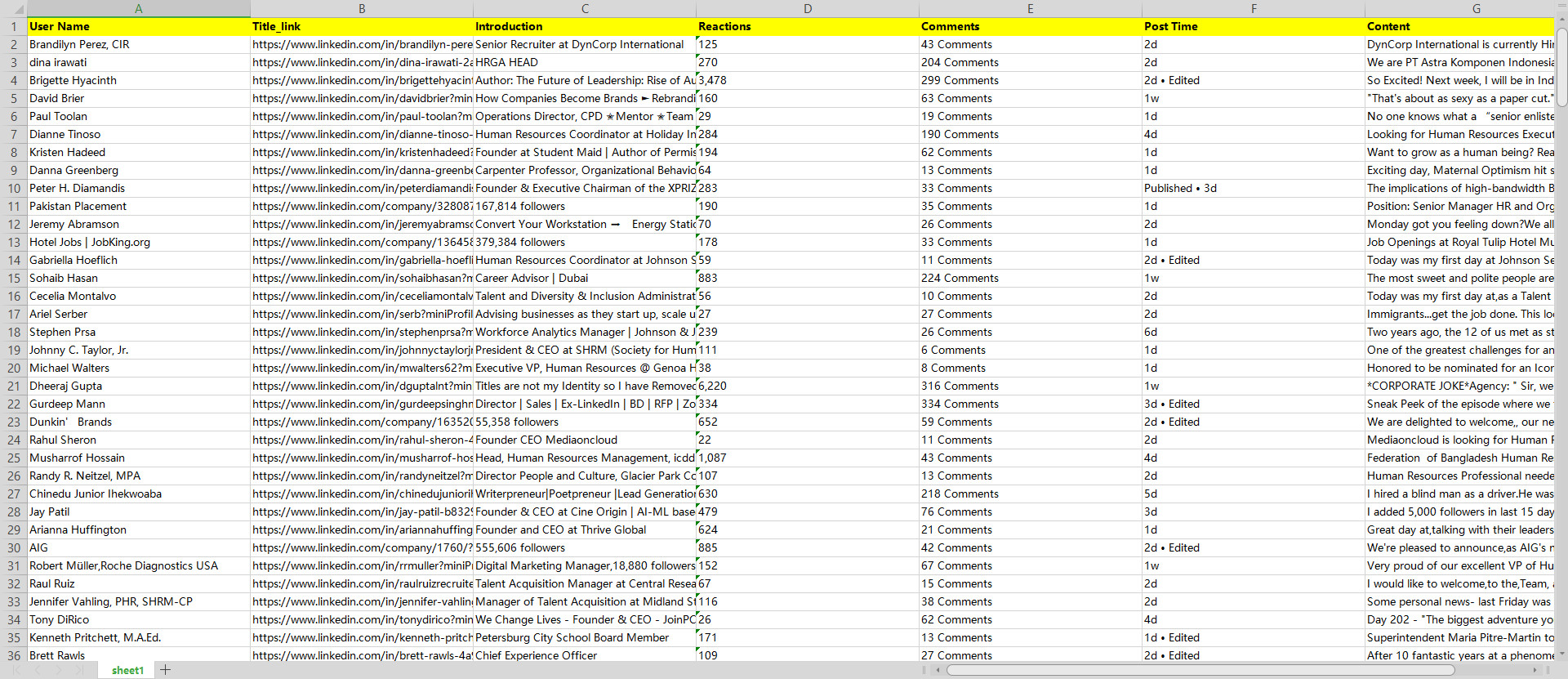The width and height of the screenshot is (1568, 679).
Task: Click the 'Published • 3d' post time cell
Action: click(1253, 188)
